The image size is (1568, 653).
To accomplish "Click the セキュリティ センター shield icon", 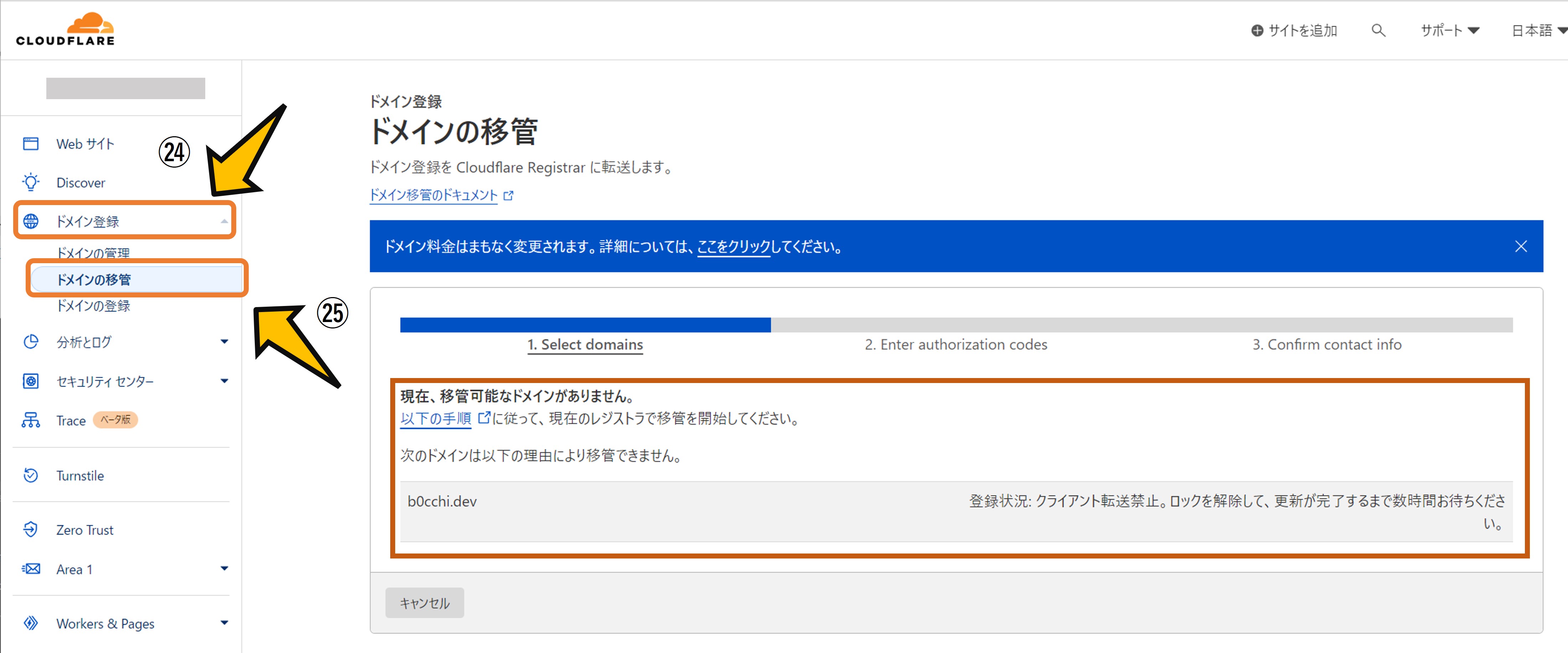I will click(30, 381).
